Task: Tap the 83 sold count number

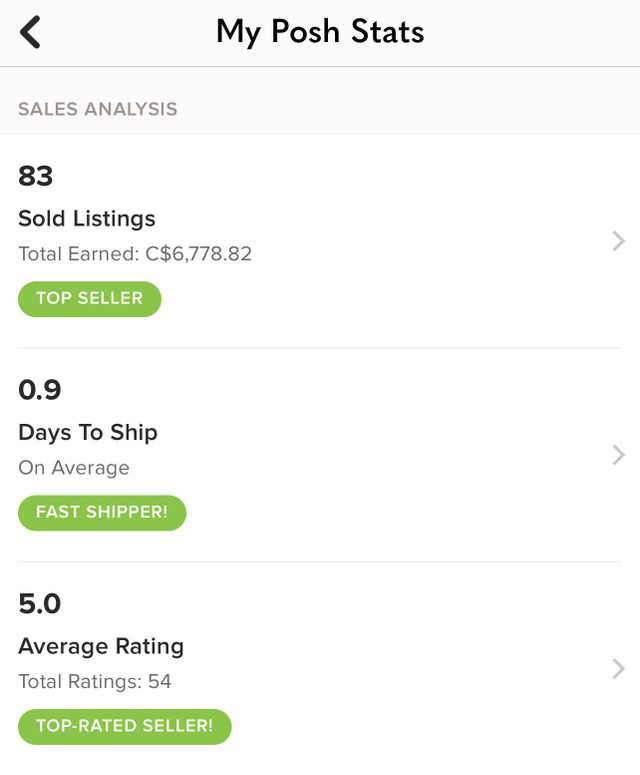Action: pos(35,176)
